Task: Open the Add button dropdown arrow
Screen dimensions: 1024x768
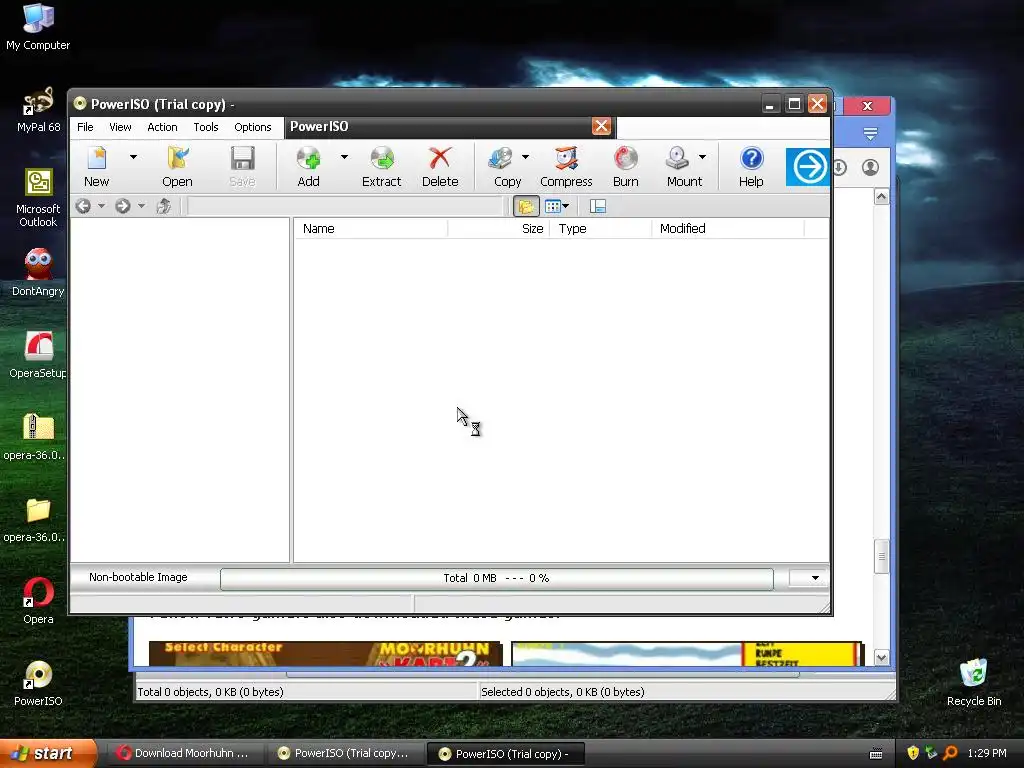Action: pos(344,157)
